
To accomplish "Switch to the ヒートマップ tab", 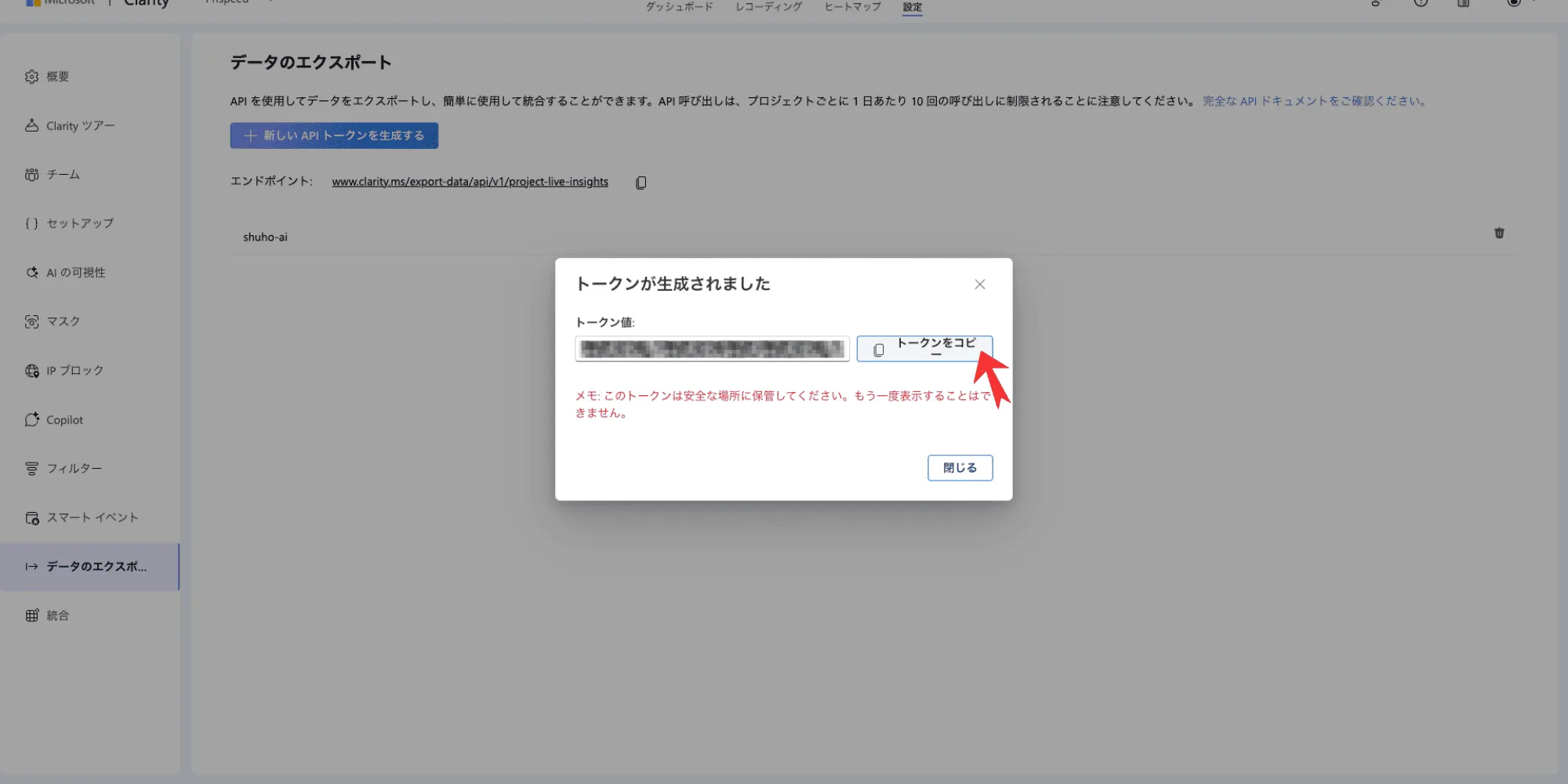I will (x=852, y=6).
